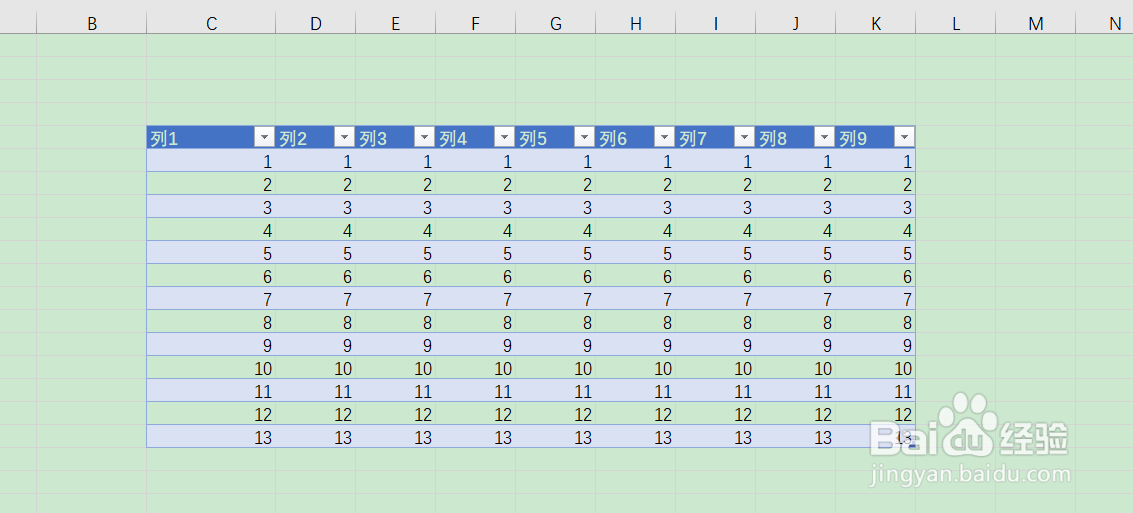
Task: Open the 列2 filter dropdown
Action: 345,137
